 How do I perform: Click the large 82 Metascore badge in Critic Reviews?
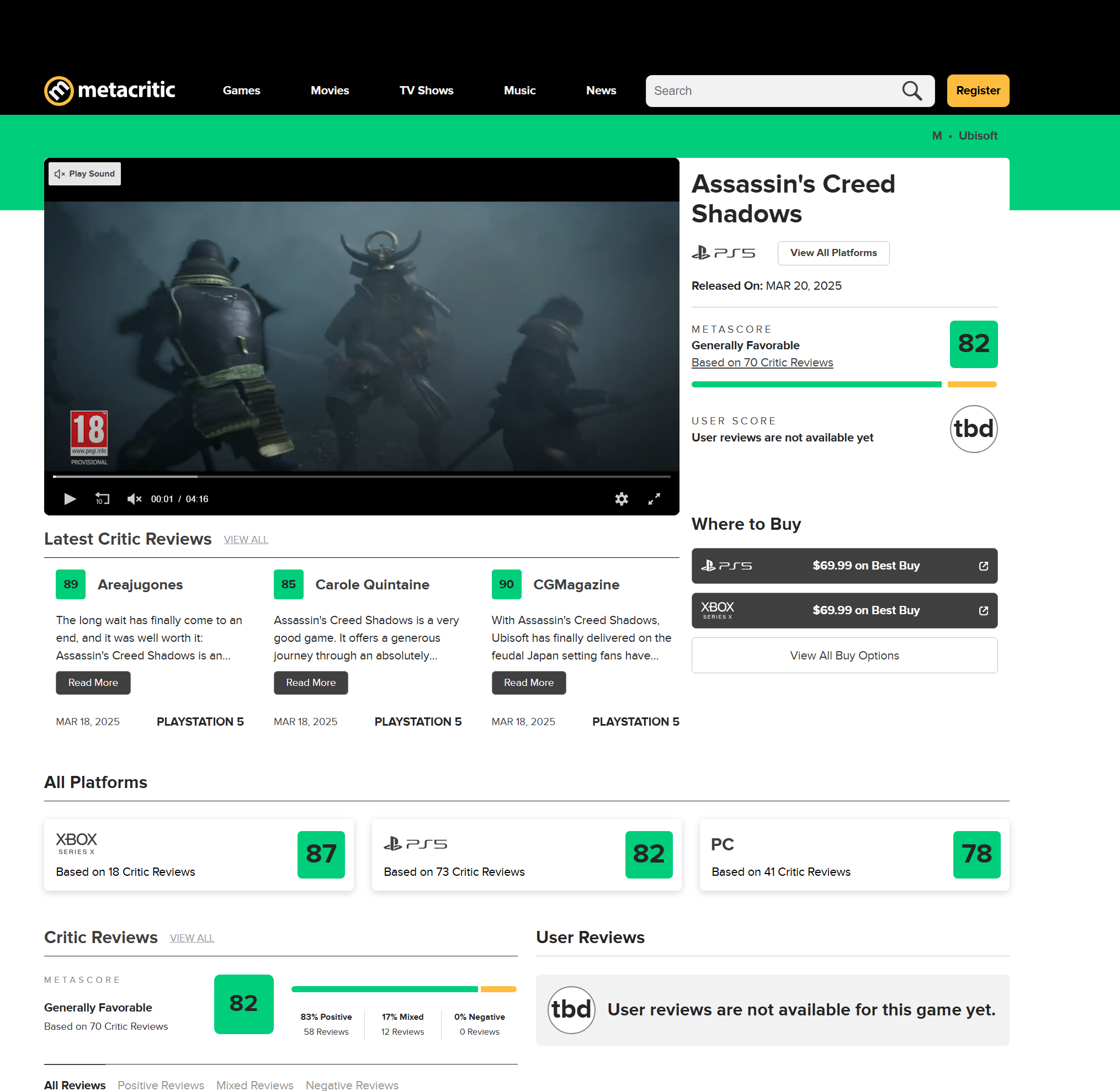point(243,1004)
